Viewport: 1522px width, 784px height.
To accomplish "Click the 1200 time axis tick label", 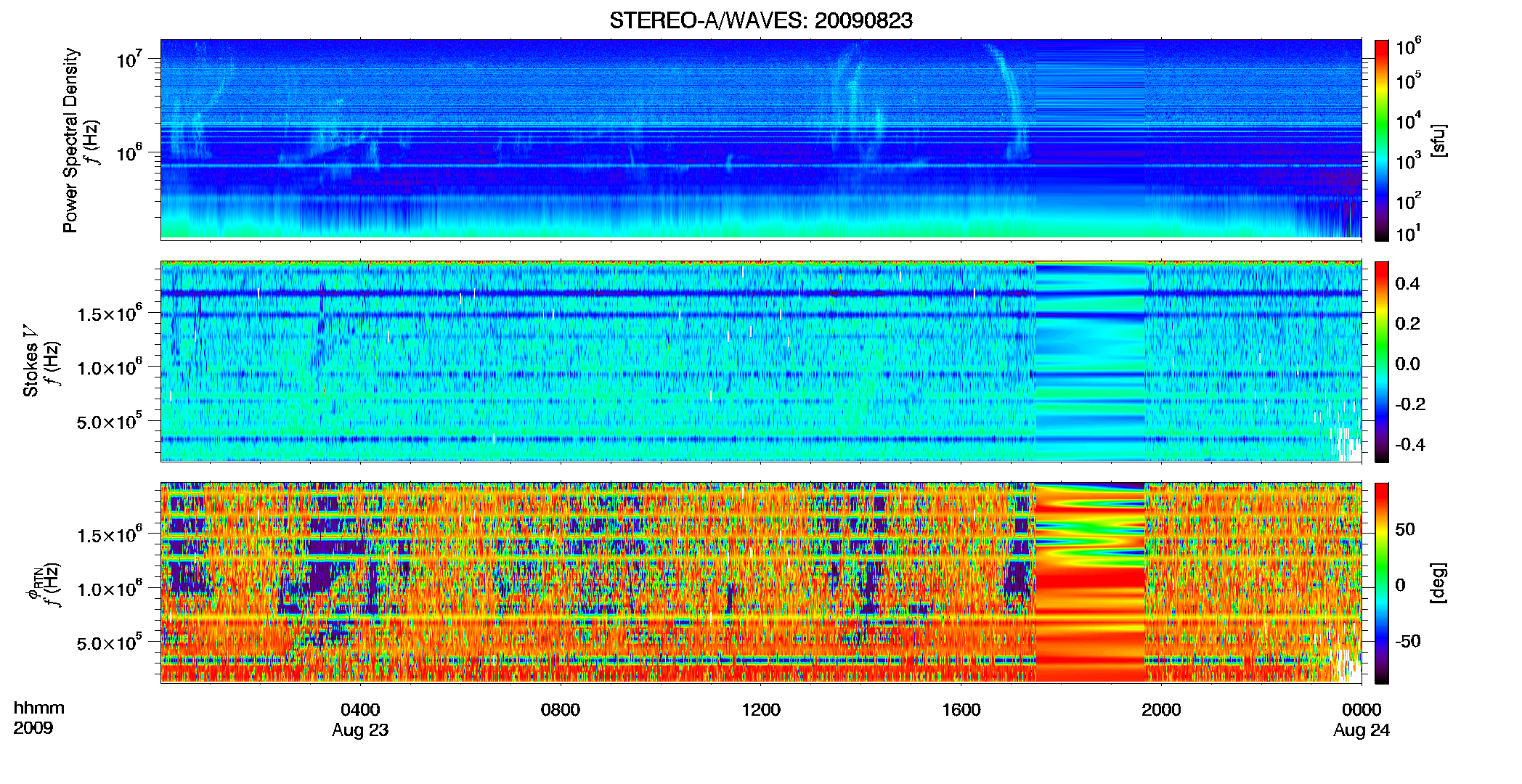I will [761, 710].
